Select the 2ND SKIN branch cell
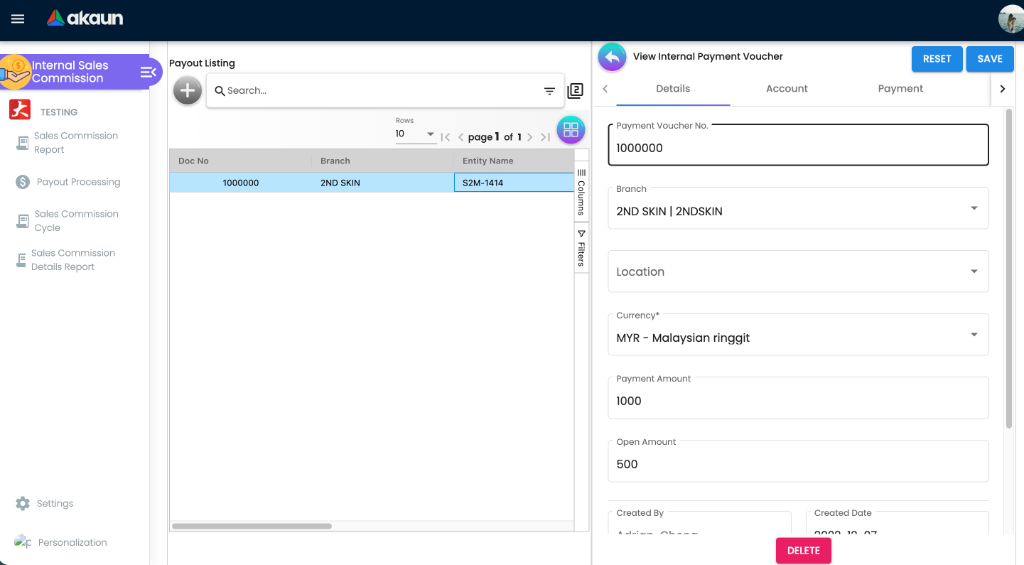 (x=383, y=183)
